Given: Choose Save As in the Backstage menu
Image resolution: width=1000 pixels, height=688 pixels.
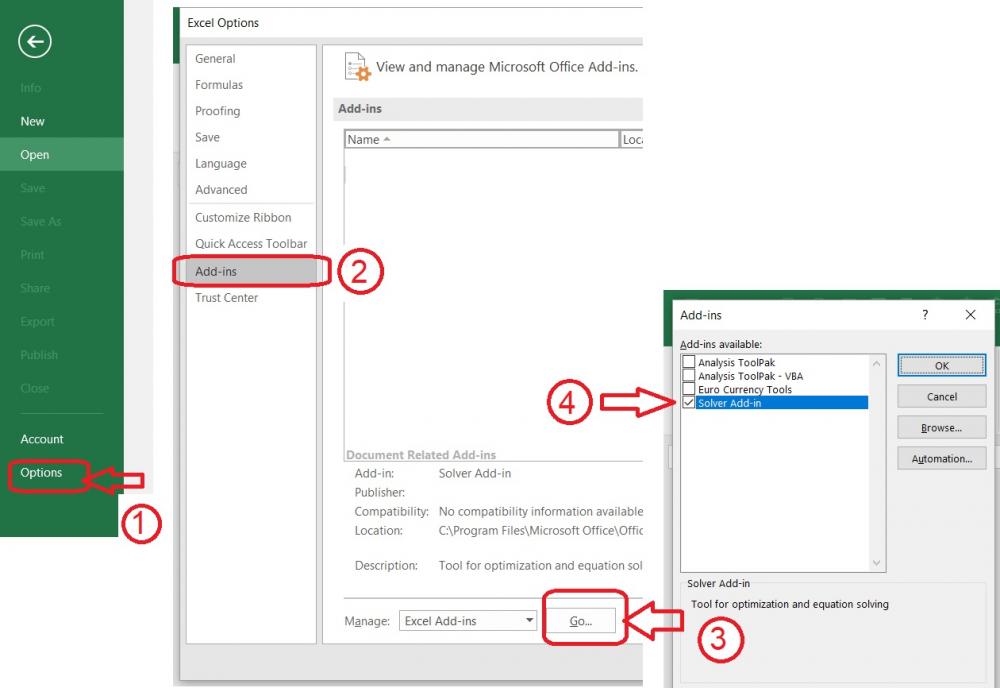Looking at the screenshot, I should (41, 221).
